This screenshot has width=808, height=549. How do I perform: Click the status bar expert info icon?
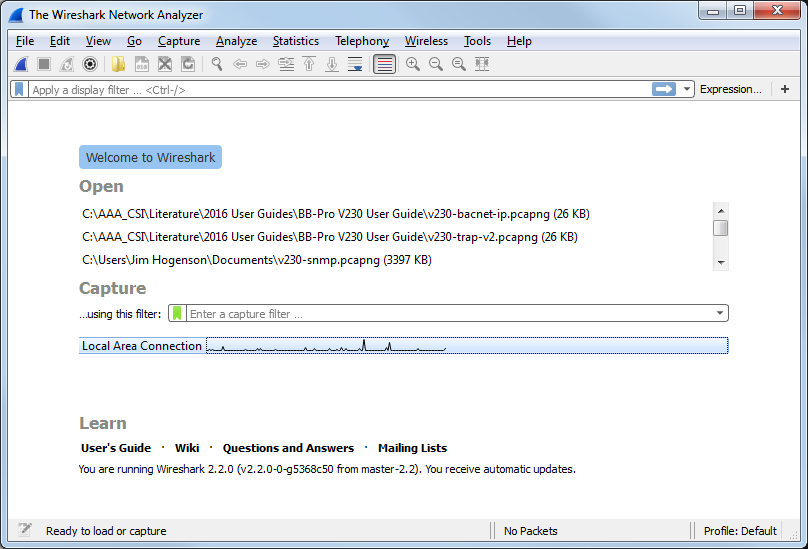point(25,529)
